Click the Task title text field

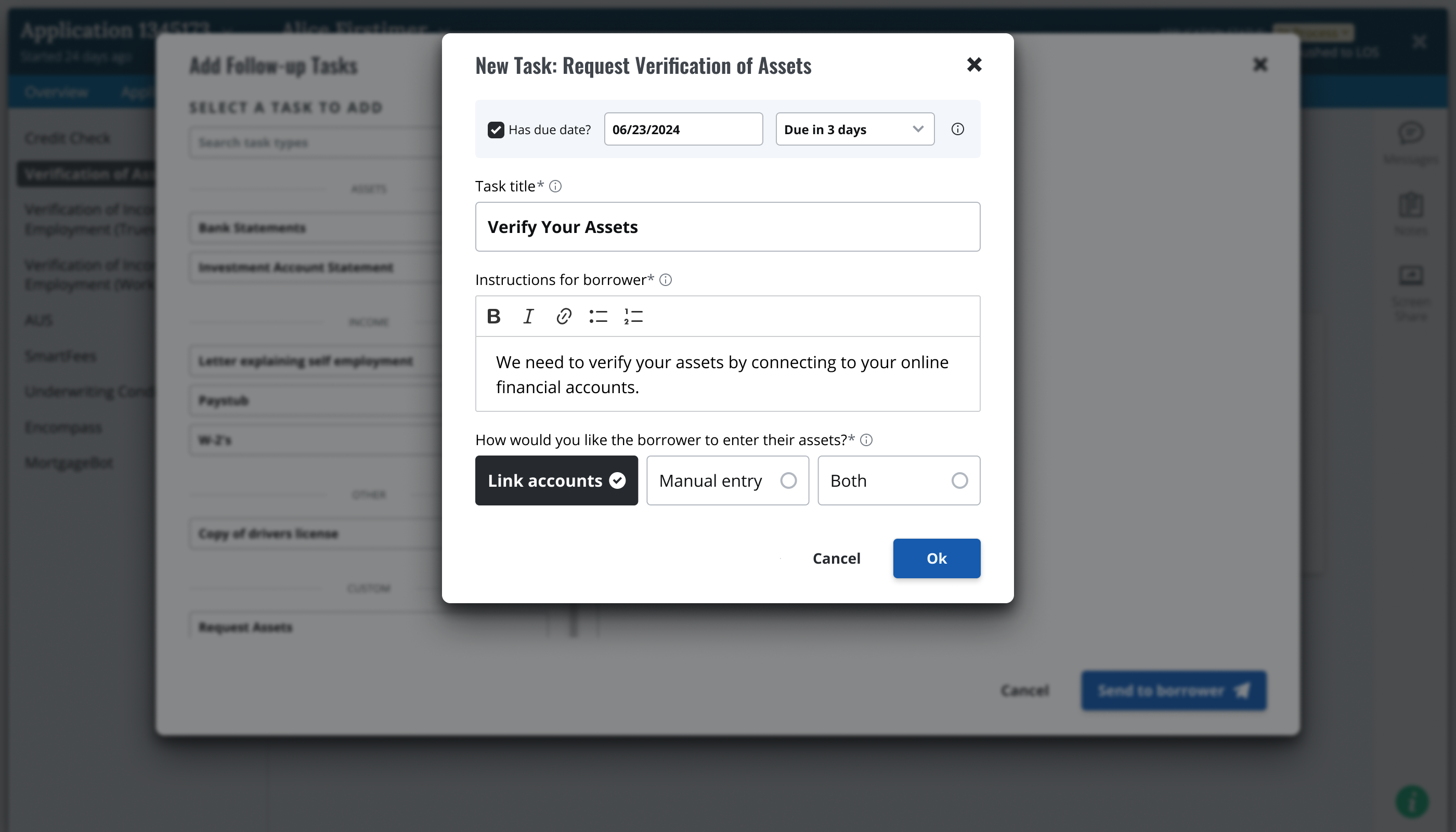(727, 227)
